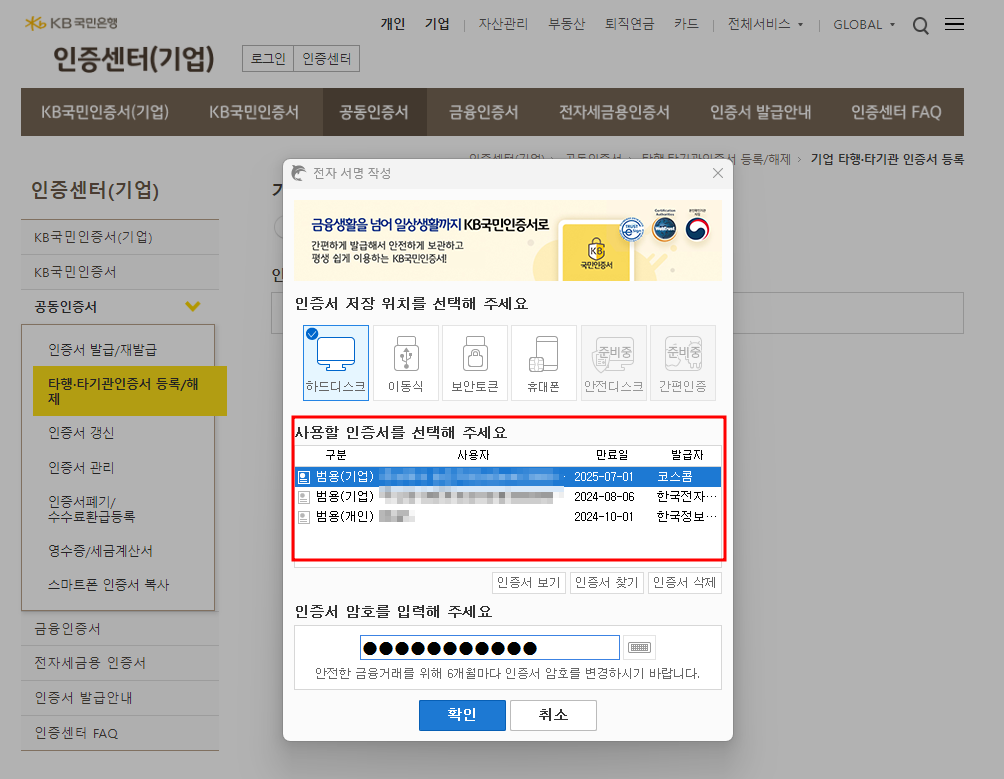Open the 공동인증서 main tab
The height and width of the screenshot is (779, 1004).
point(374,112)
